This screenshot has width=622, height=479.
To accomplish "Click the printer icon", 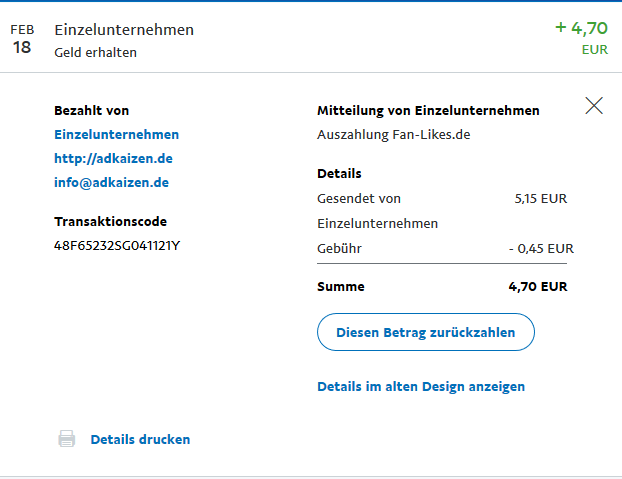I will [67, 439].
